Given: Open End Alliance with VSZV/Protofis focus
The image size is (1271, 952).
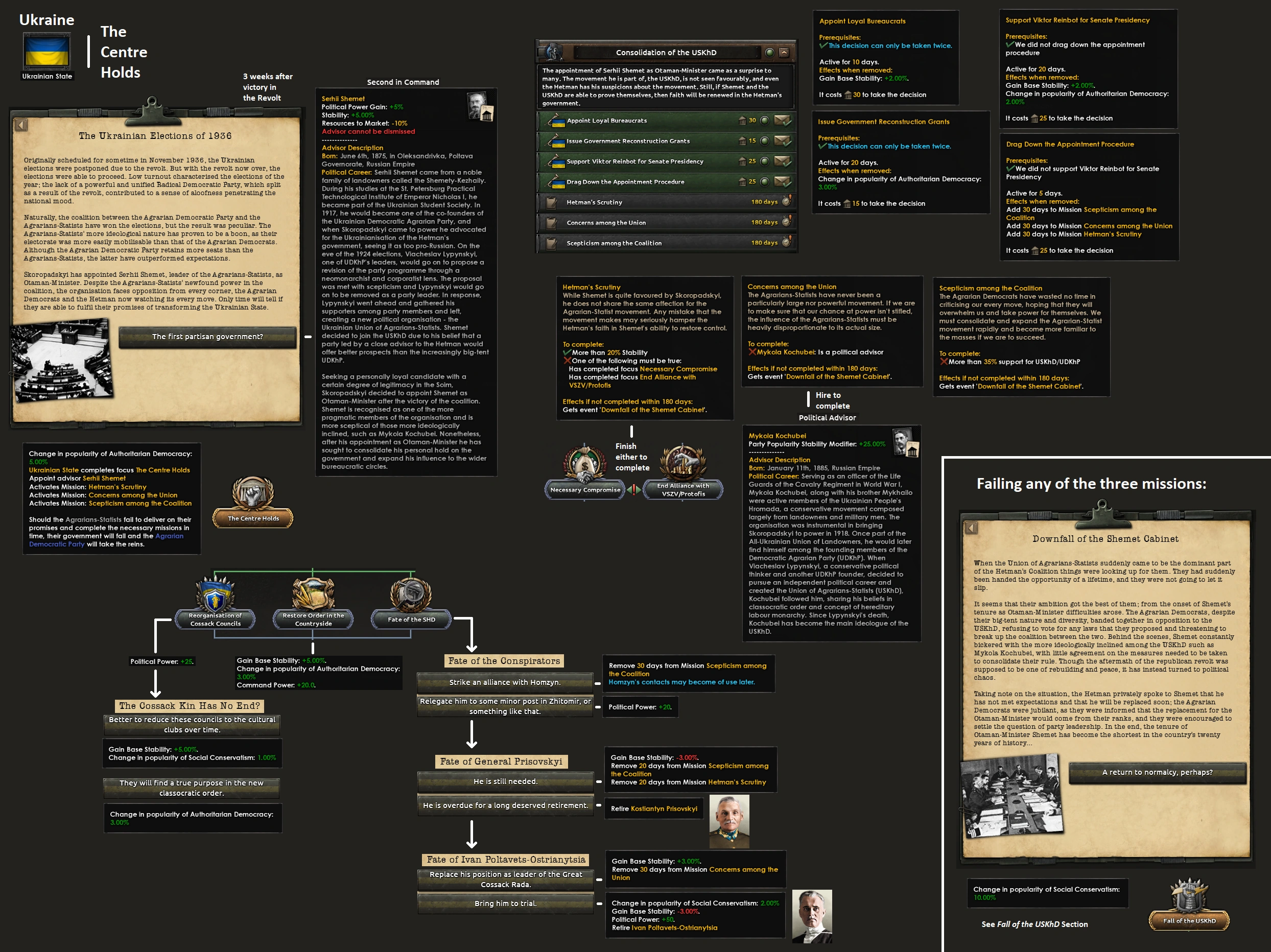Looking at the screenshot, I should (682, 463).
